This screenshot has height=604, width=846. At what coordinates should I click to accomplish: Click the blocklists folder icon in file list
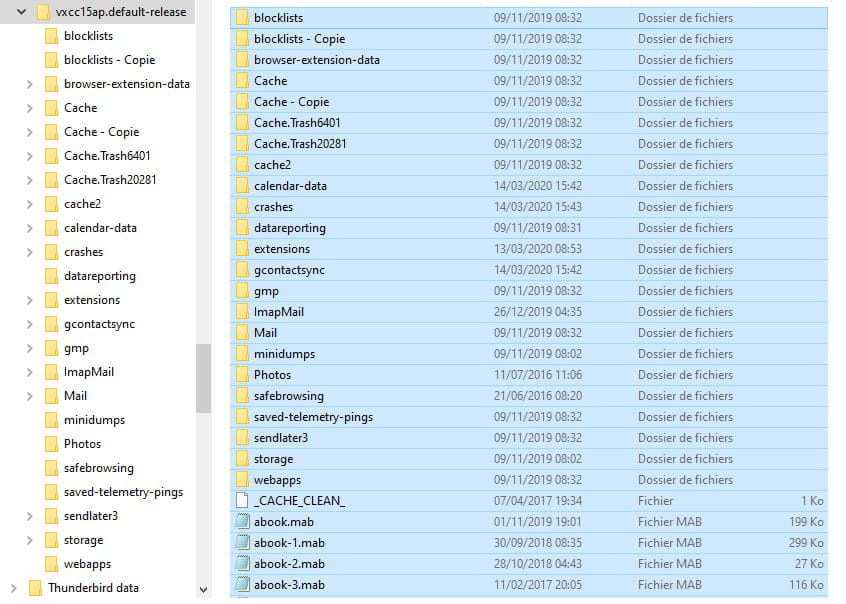242,18
